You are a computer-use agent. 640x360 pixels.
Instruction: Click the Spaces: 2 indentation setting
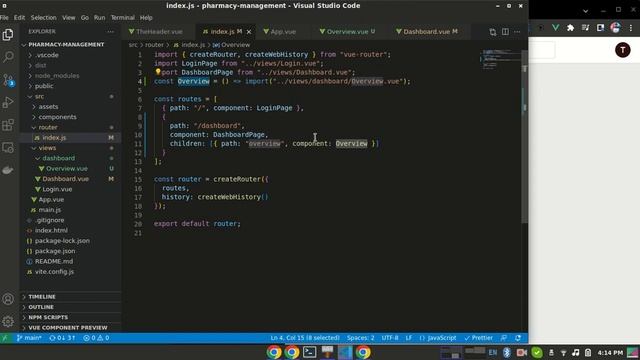click(360, 338)
